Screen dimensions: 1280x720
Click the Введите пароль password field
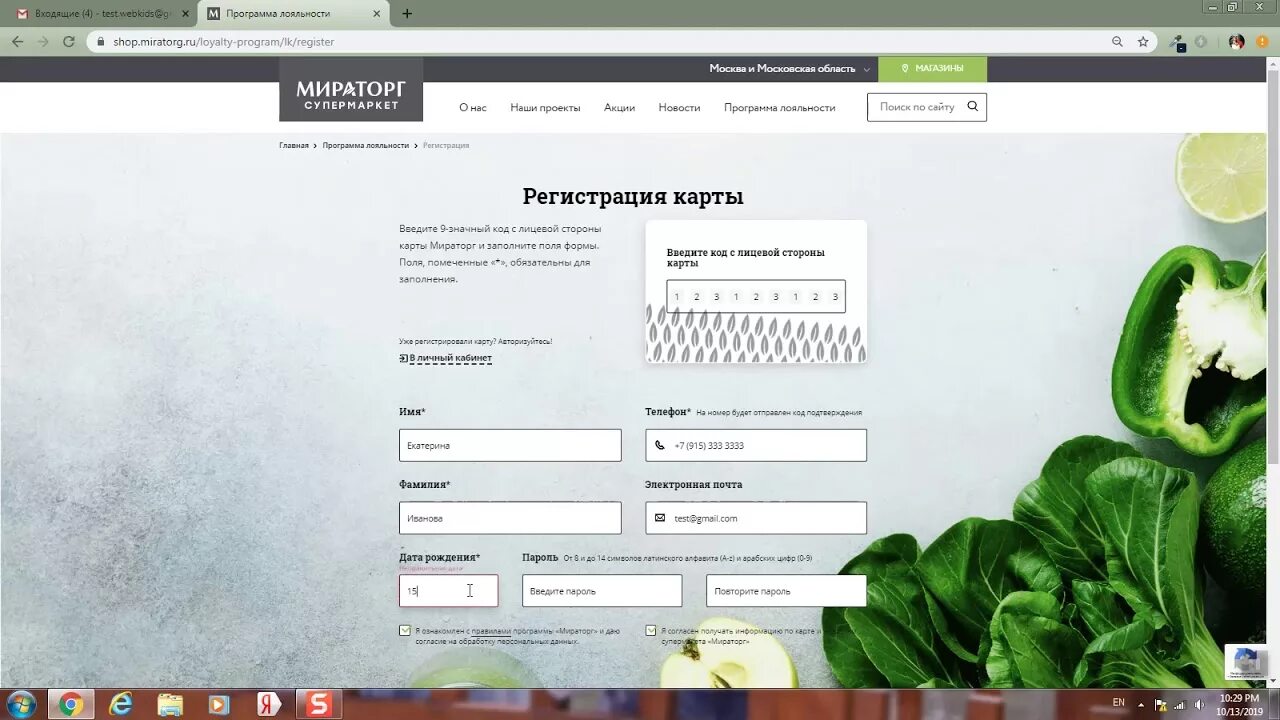point(602,591)
